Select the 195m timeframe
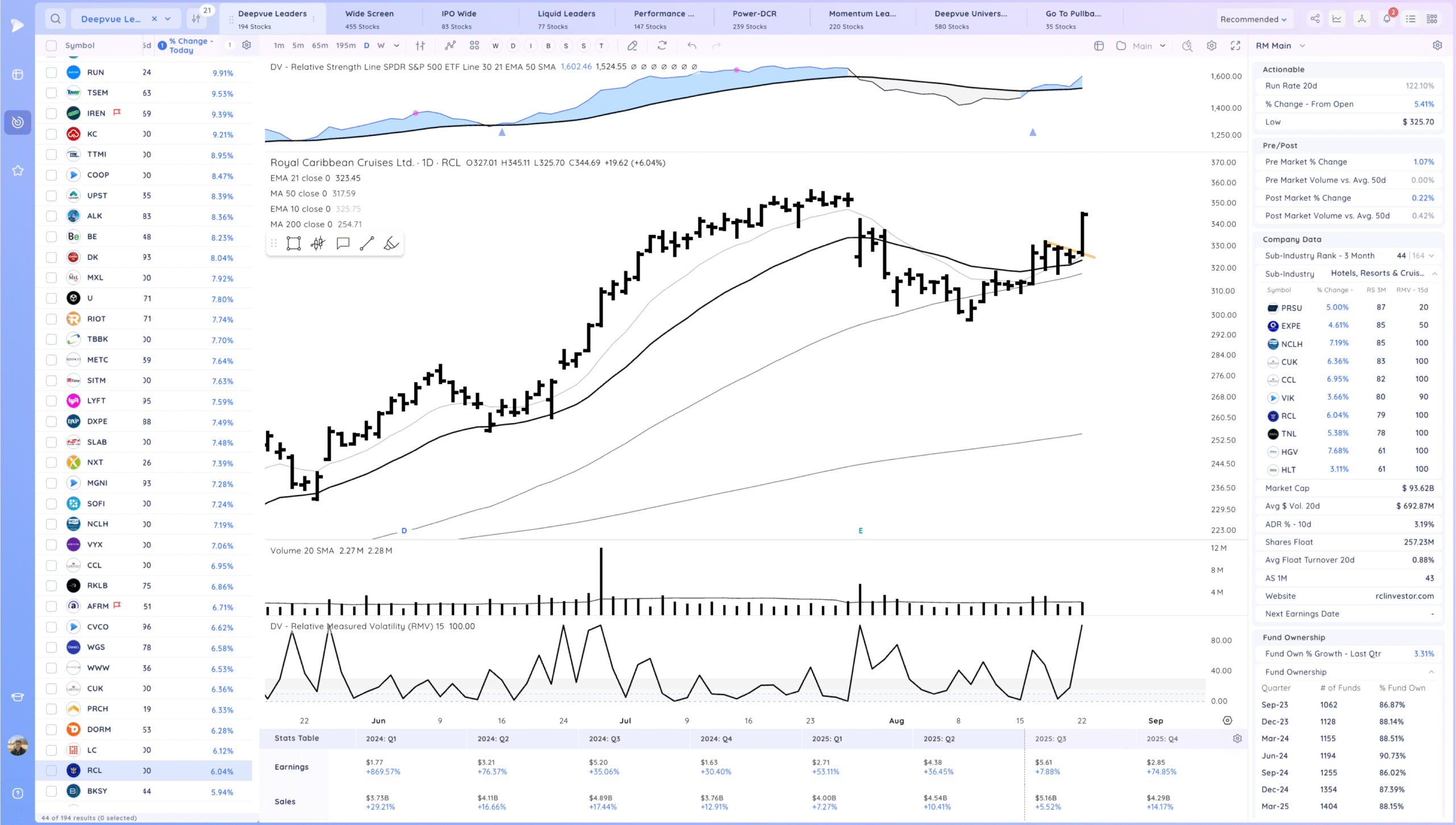1456x825 pixels. [x=346, y=46]
